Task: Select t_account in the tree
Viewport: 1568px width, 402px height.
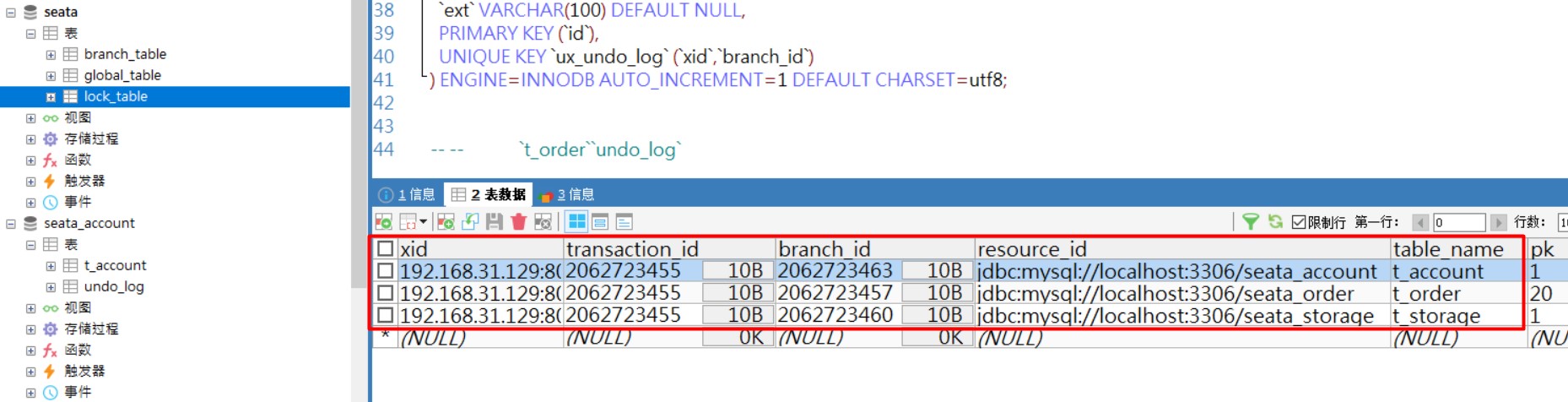Action: [115, 265]
